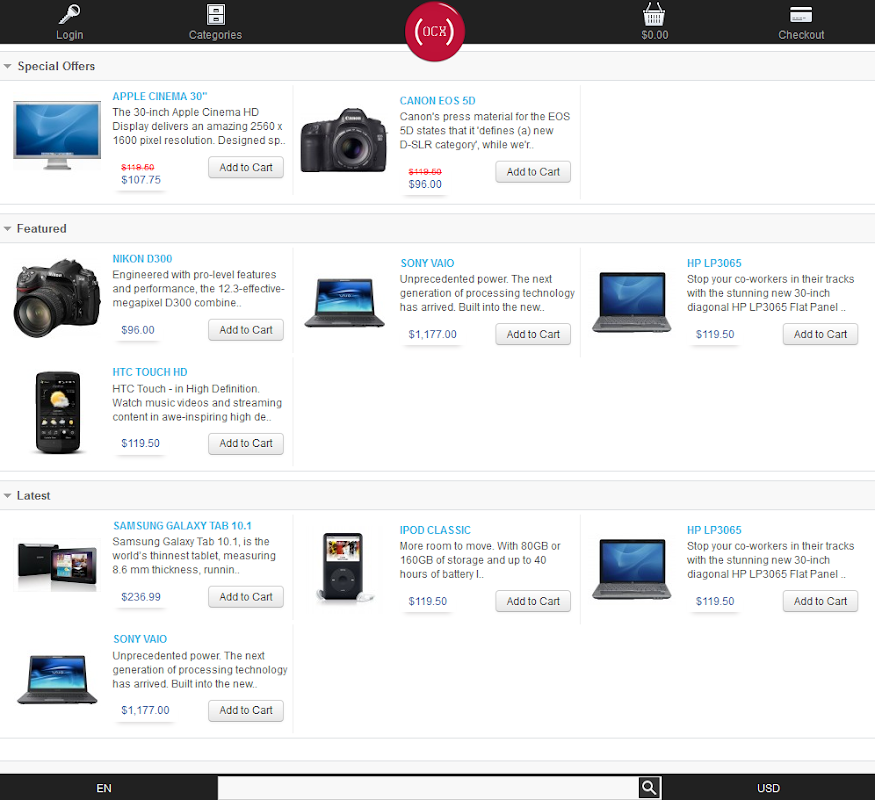The height and width of the screenshot is (800, 875).
Task: Click the Nikon D300 camera thumbnail
Action: [57, 298]
